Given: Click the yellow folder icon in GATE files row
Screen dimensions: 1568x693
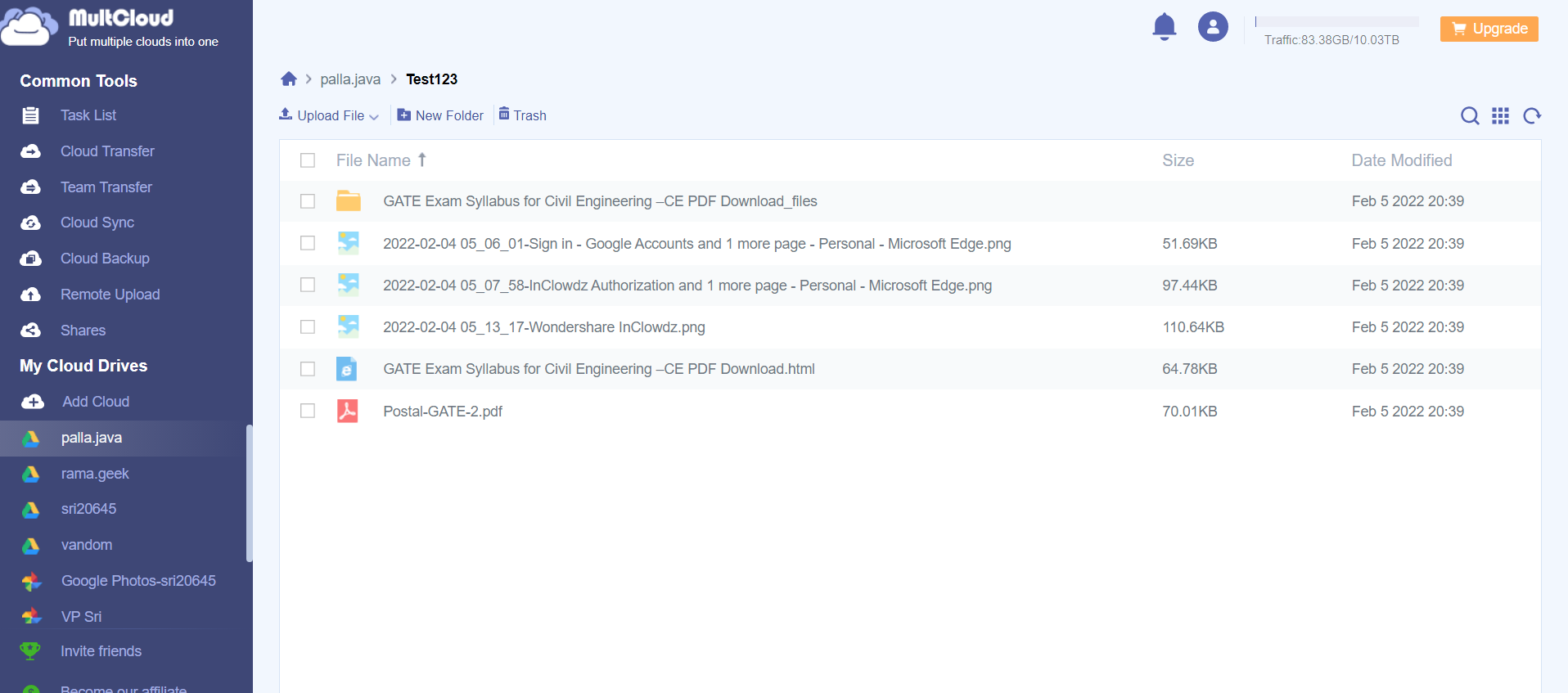Looking at the screenshot, I should 349,201.
